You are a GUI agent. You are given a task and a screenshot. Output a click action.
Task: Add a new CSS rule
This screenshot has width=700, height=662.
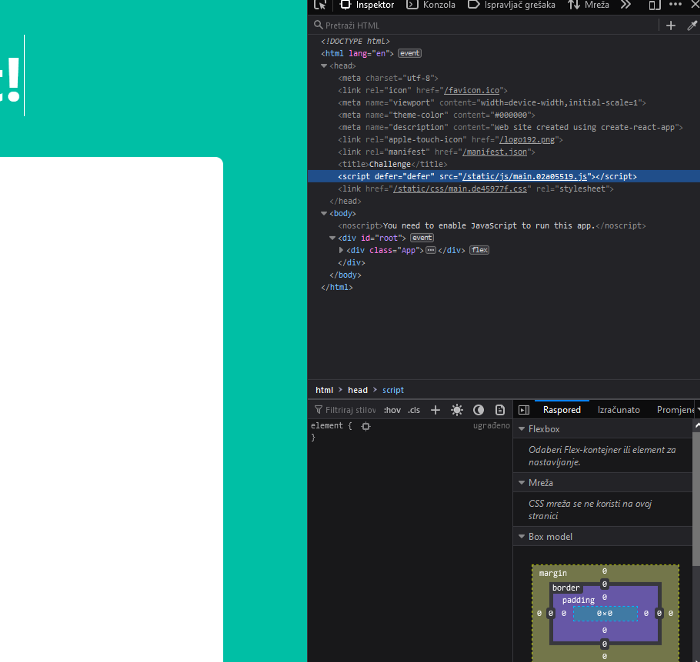pyautogui.click(x=435, y=410)
